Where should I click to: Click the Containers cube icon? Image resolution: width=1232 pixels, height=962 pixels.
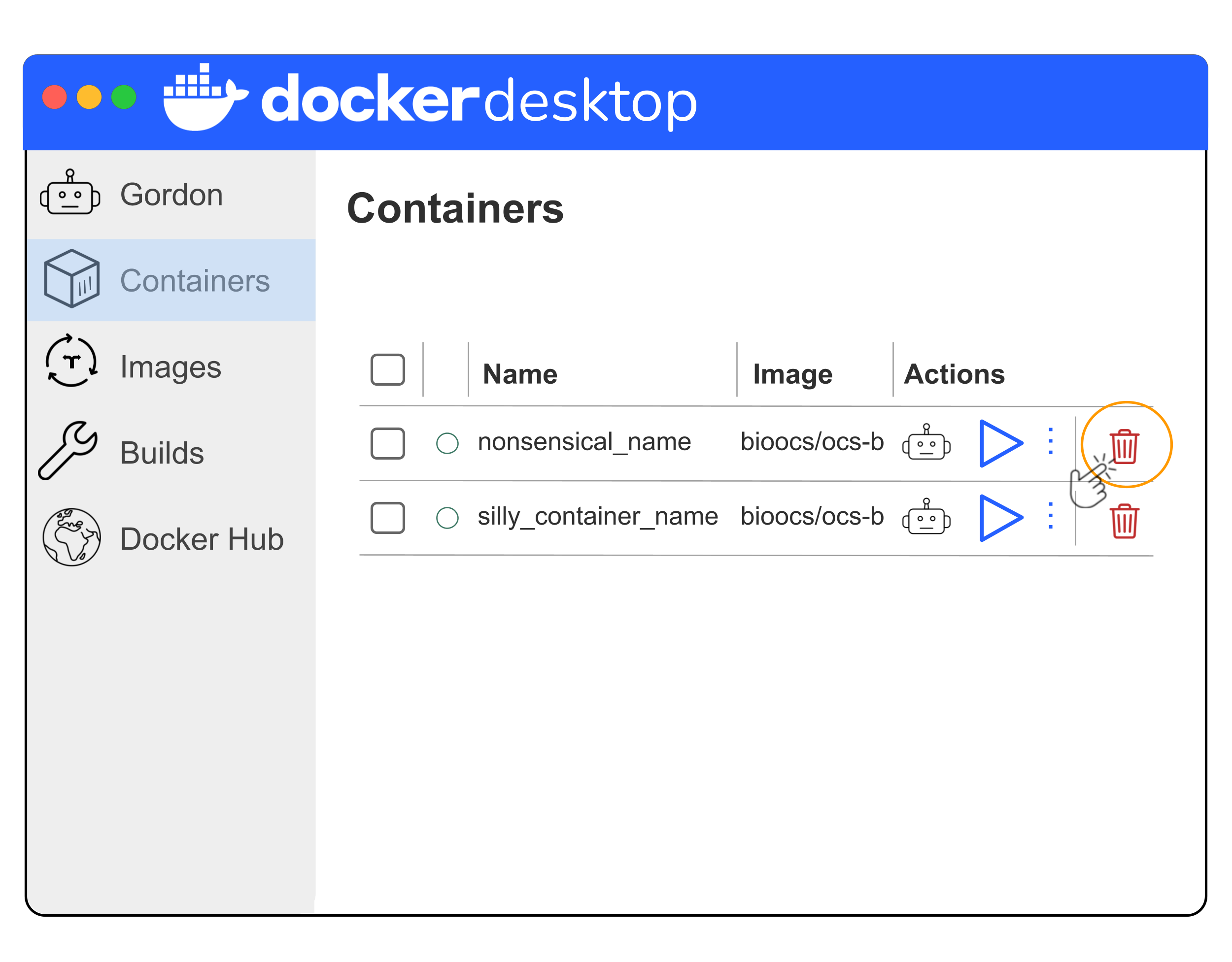pyautogui.click(x=71, y=279)
